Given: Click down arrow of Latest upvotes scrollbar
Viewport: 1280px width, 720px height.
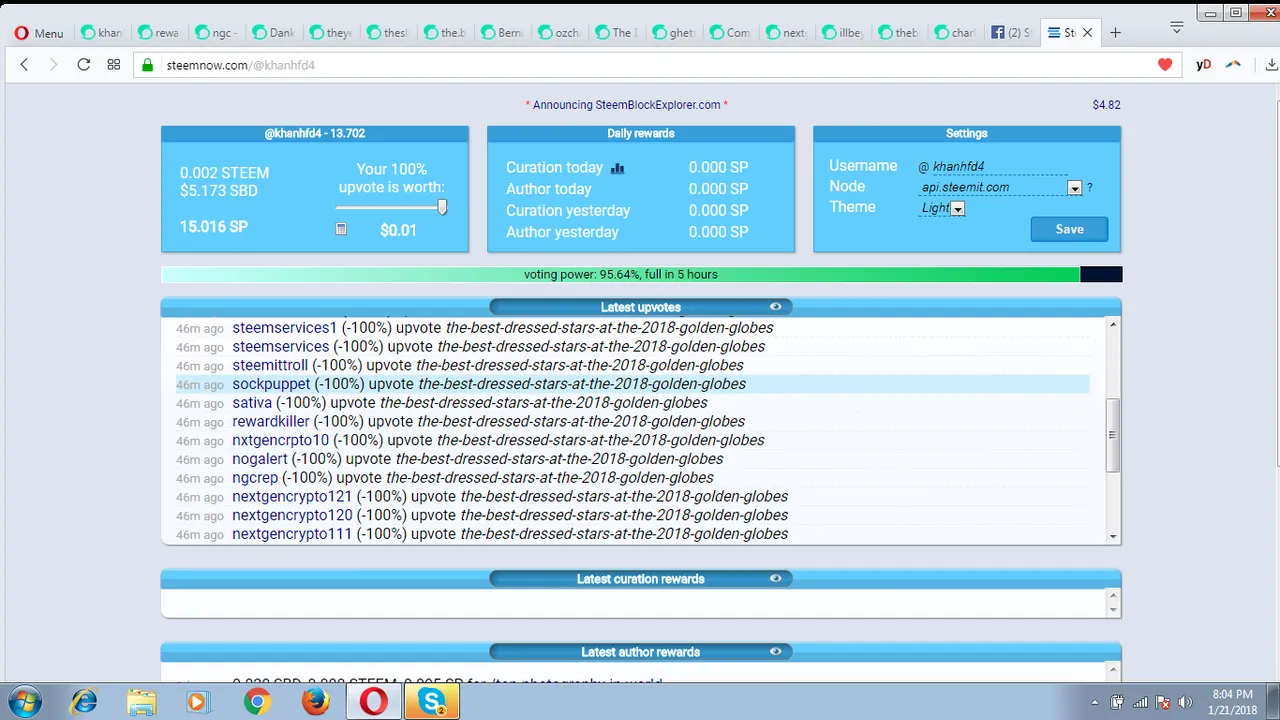Looking at the screenshot, I should 1113,537.
